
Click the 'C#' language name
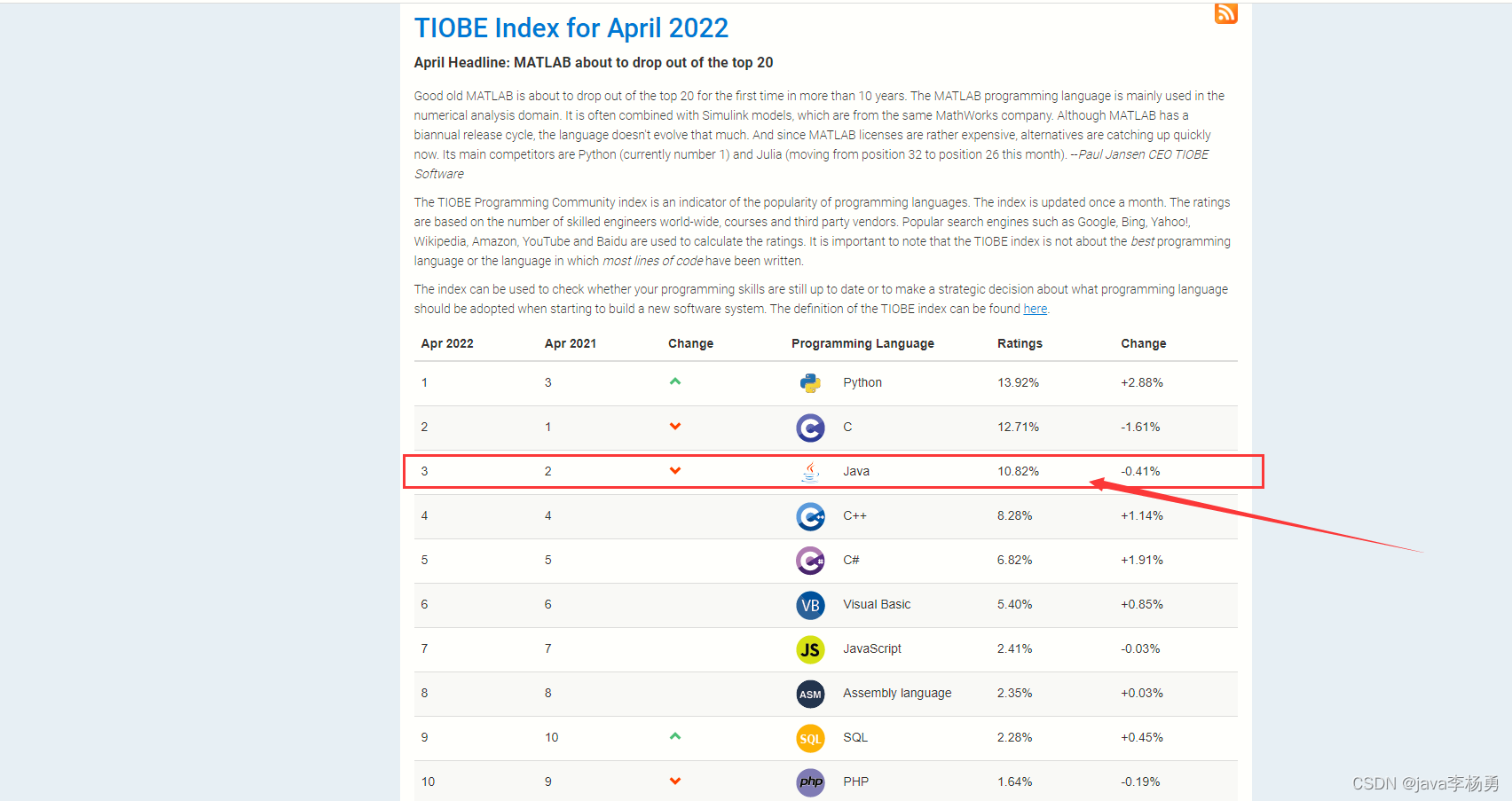(851, 560)
